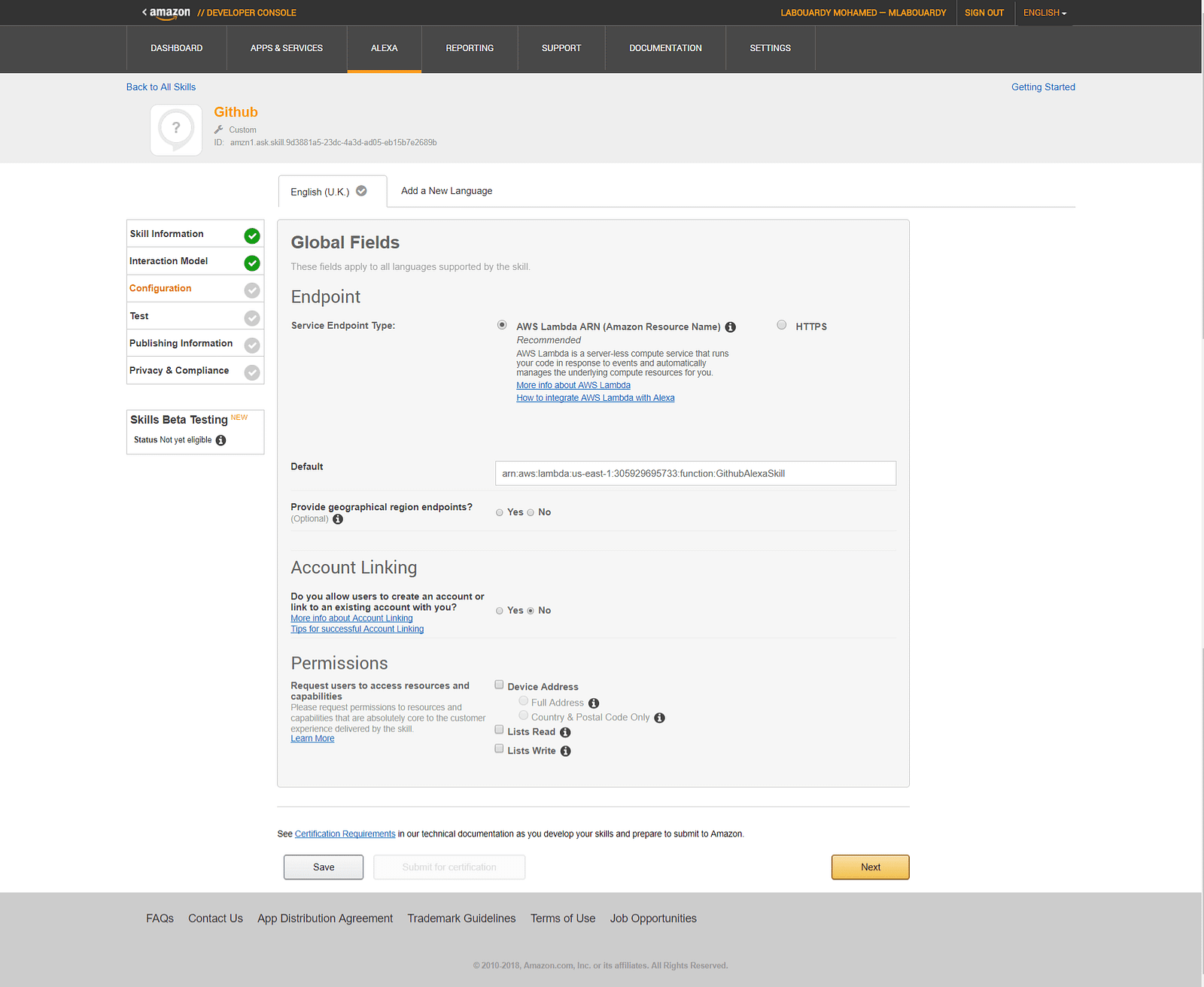Show info icon for AWS Lambda ARN
This screenshot has height=987, width=1204.
pyautogui.click(x=730, y=327)
